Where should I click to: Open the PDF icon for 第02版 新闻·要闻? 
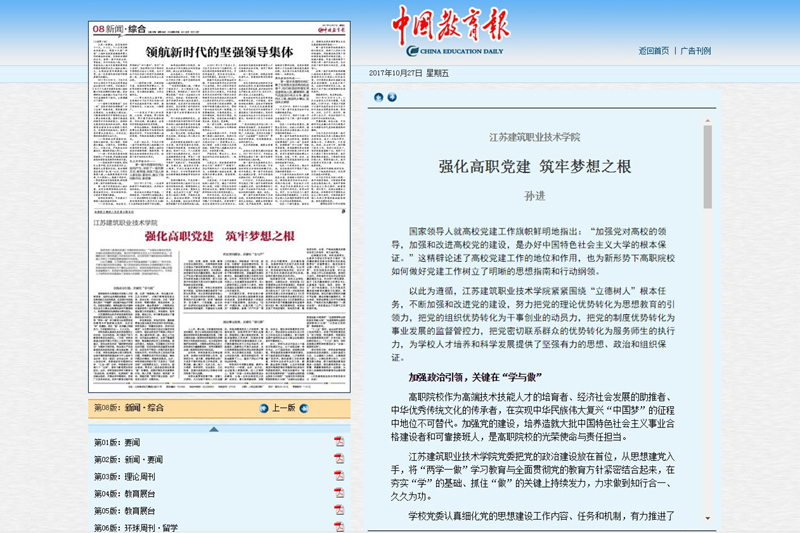(x=339, y=459)
